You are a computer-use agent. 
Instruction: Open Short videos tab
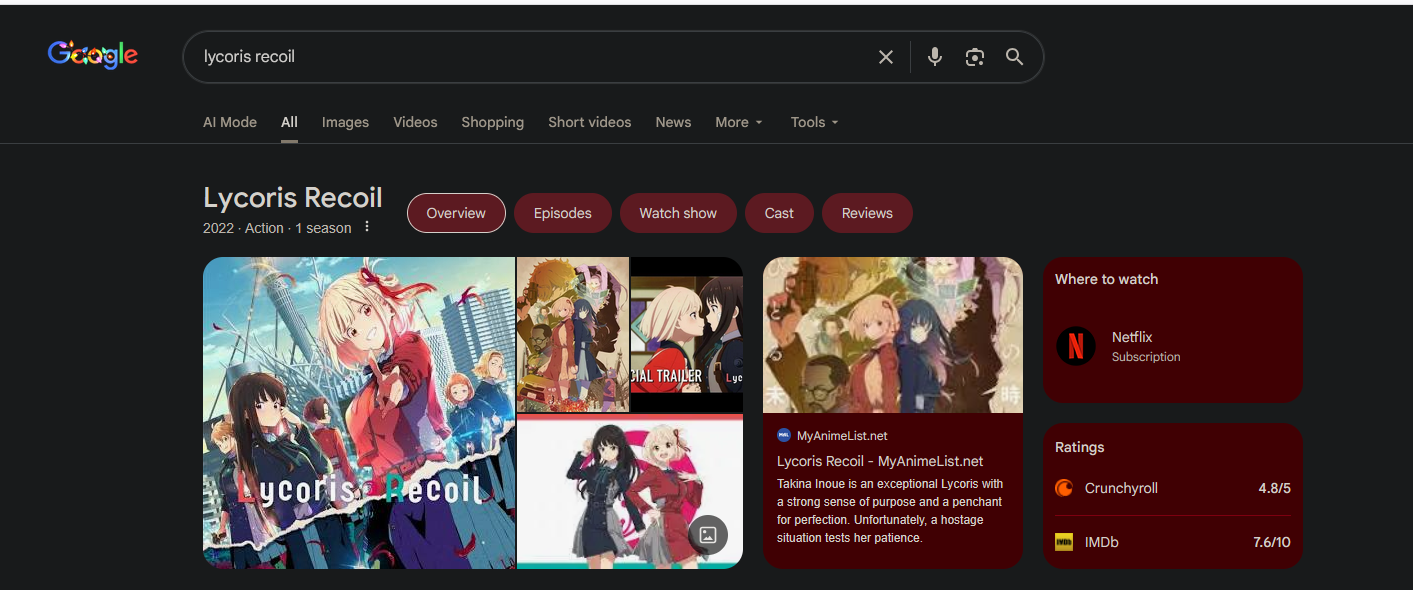[589, 122]
